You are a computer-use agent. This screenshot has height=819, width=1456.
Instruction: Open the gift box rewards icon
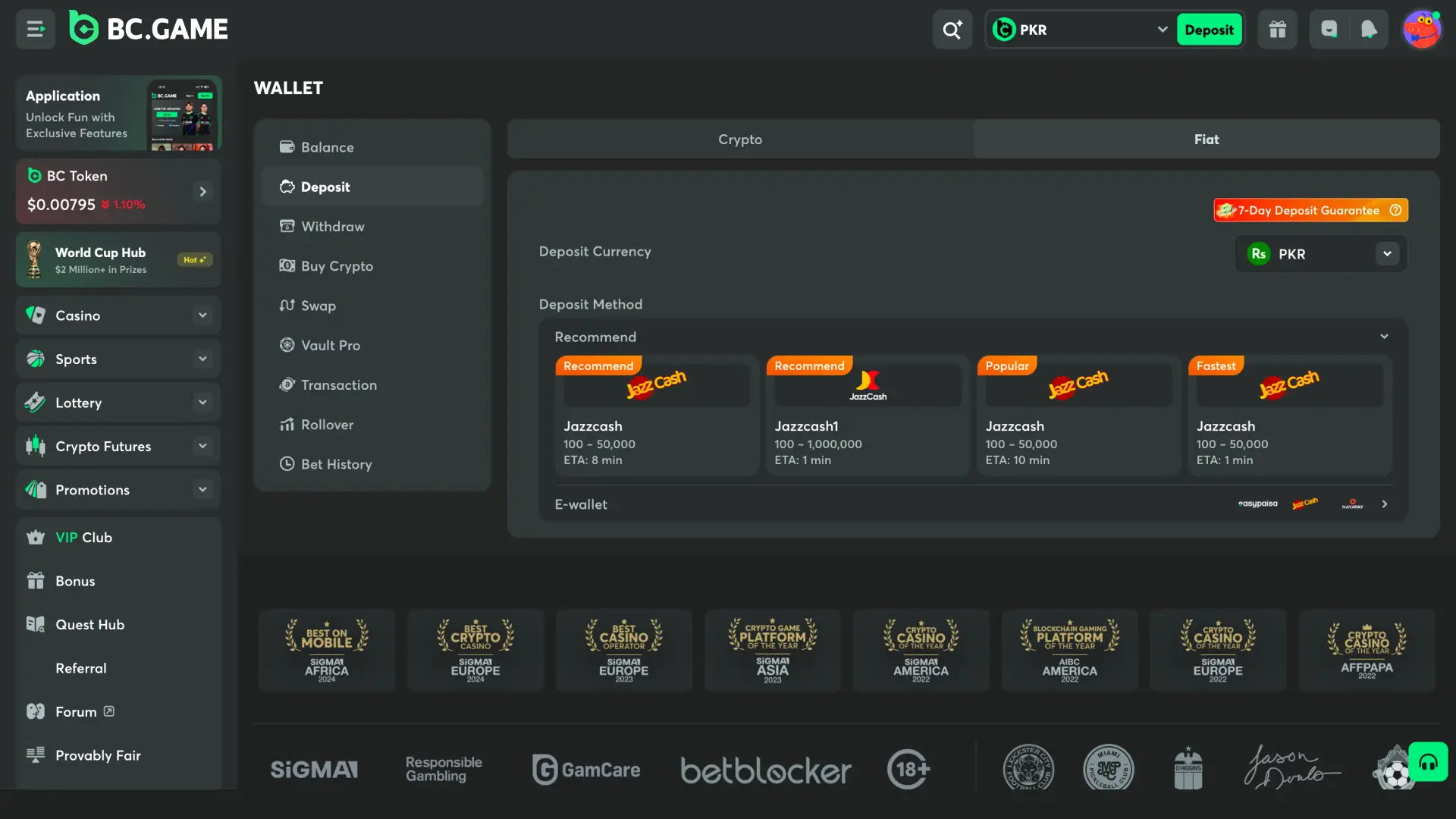coord(1278,30)
